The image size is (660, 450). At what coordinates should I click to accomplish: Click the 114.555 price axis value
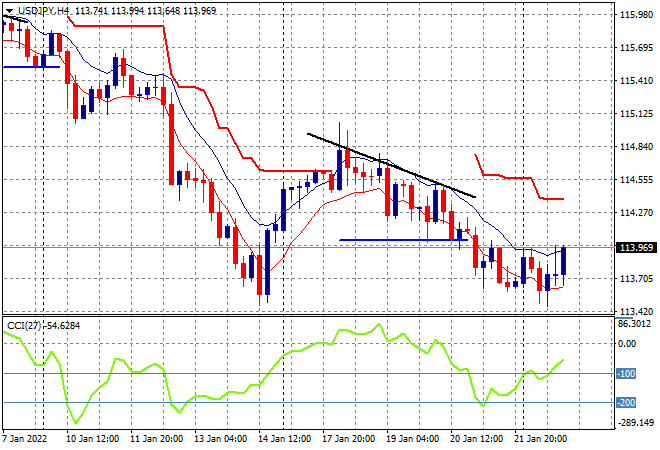click(x=636, y=180)
